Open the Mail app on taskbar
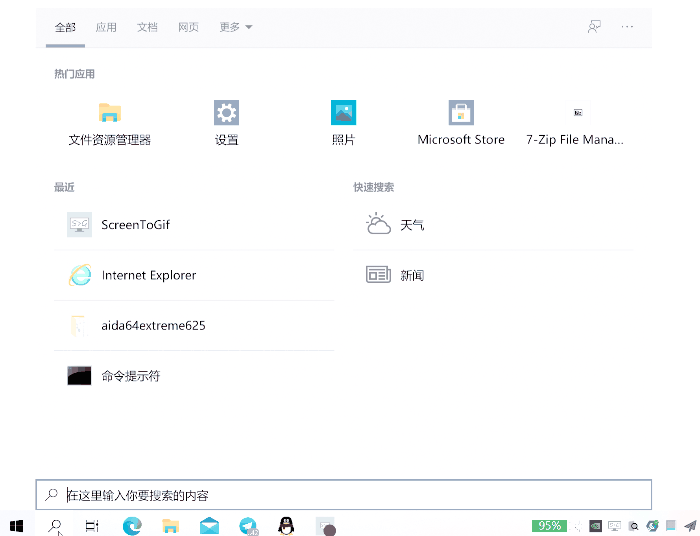 [x=209, y=526]
